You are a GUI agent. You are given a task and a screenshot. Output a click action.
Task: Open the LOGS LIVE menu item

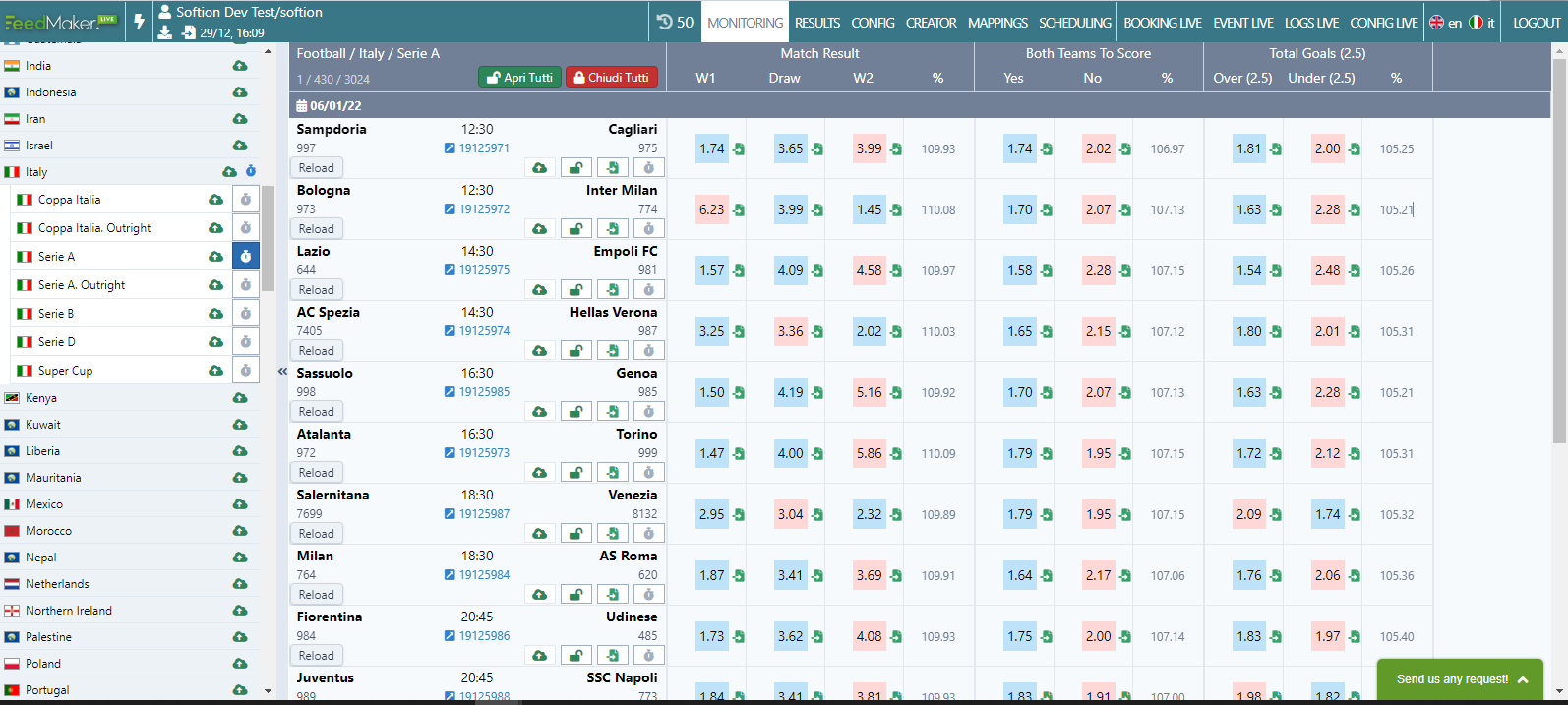(x=1311, y=23)
